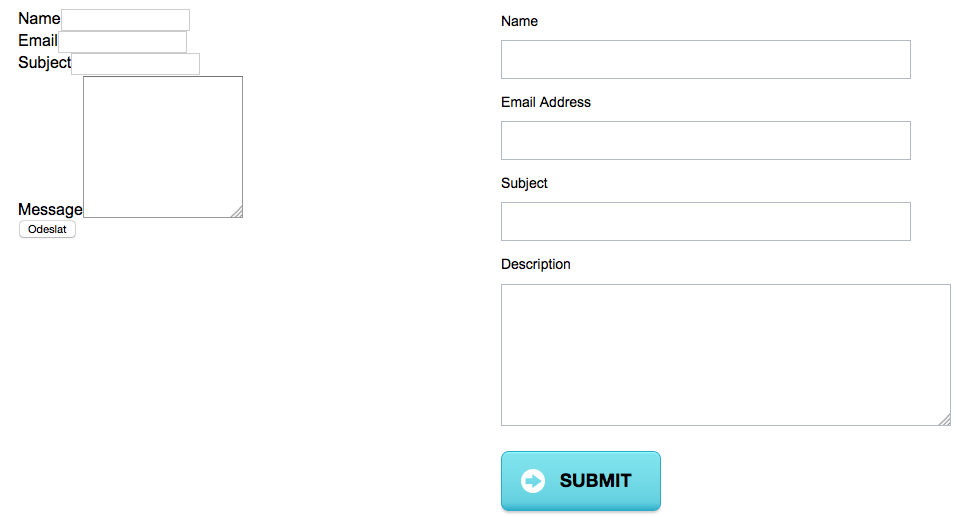The height and width of the screenshot is (517, 980).
Task: Click the Subject label above the wide field
Action: (524, 183)
